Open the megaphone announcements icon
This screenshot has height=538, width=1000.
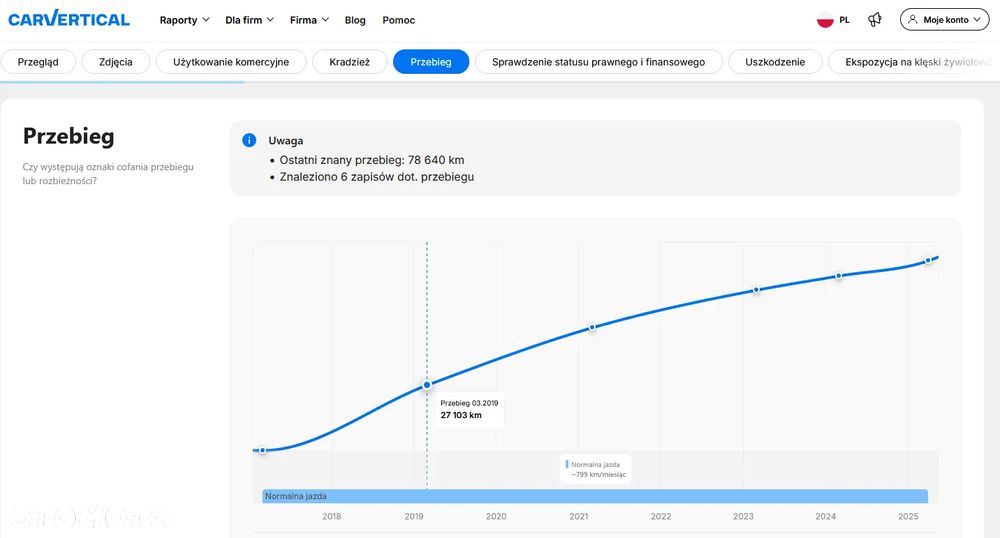click(875, 20)
